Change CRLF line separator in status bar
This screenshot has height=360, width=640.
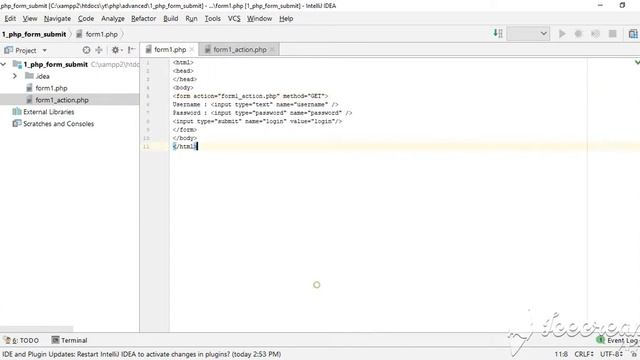584,354
